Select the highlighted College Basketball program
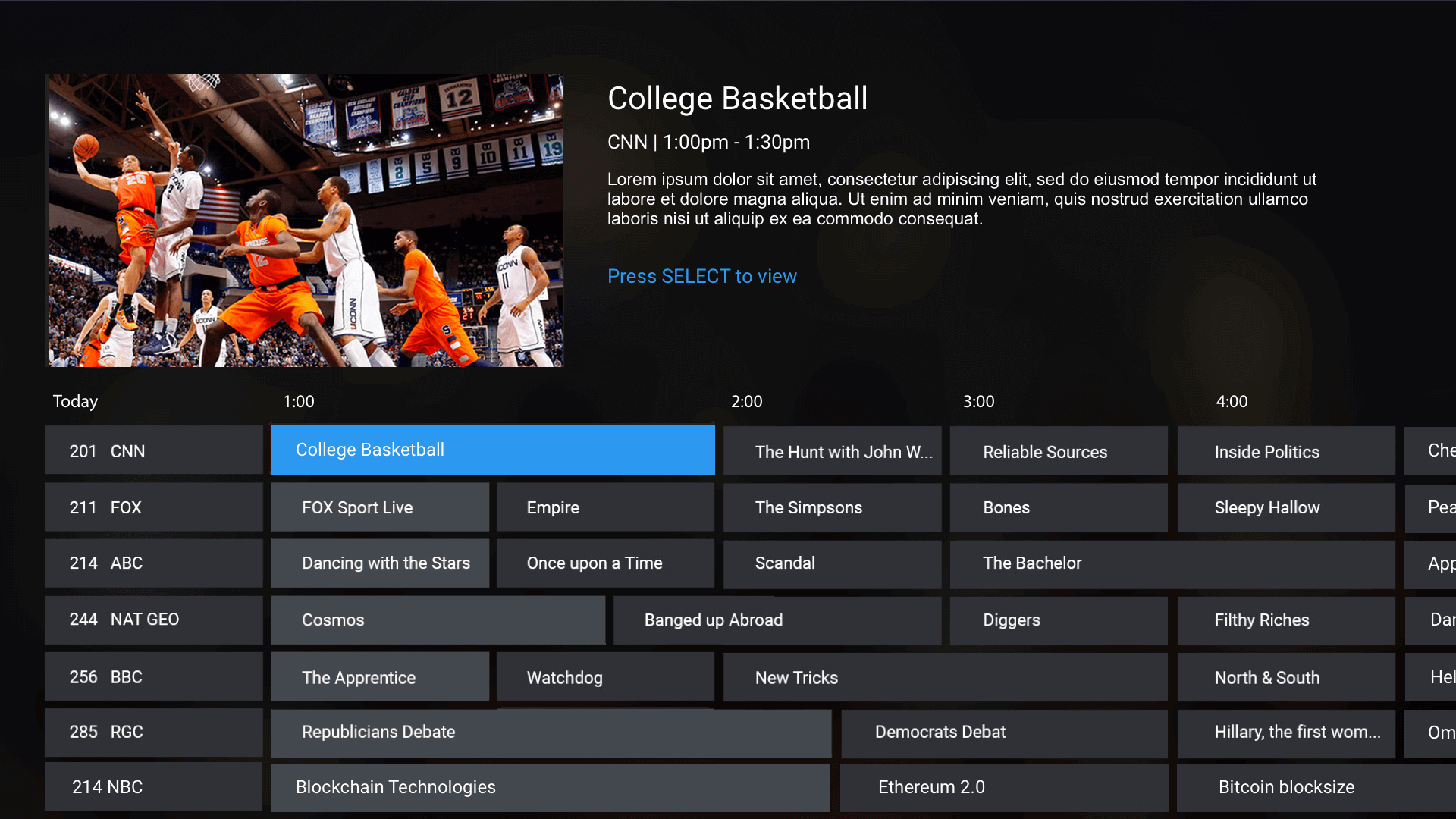This screenshot has height=819, width=1456. click(x=492, y=450)
